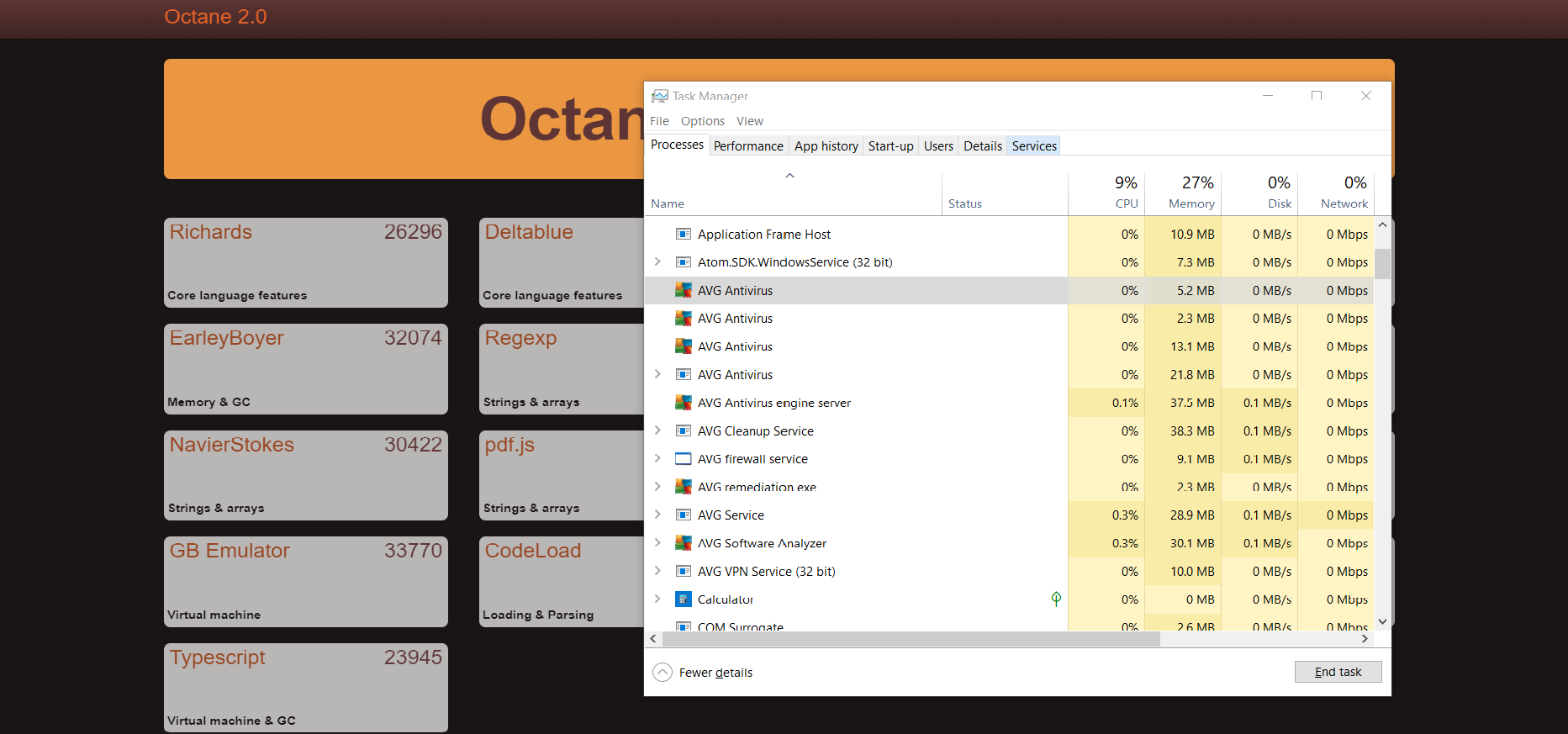Open the View menu
The image size is (1568, 734).
[750, 121]
